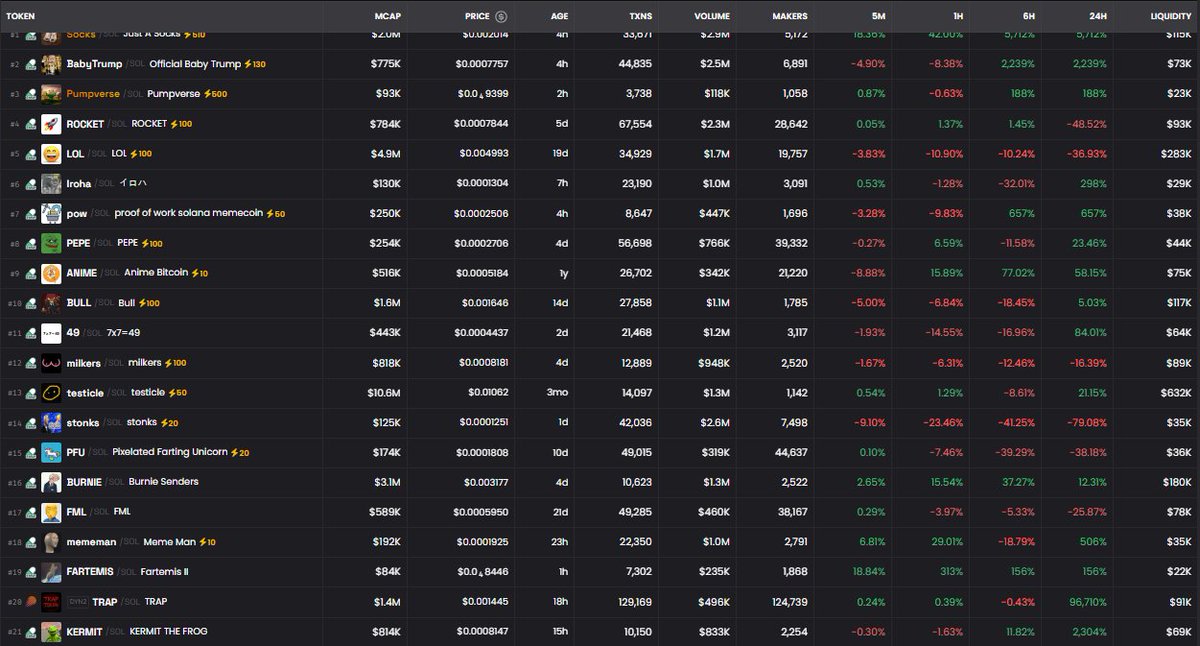Viewport: 1200px width, 646px height.
Task: Click the $0.004993 LOL price
Action: 484,154
